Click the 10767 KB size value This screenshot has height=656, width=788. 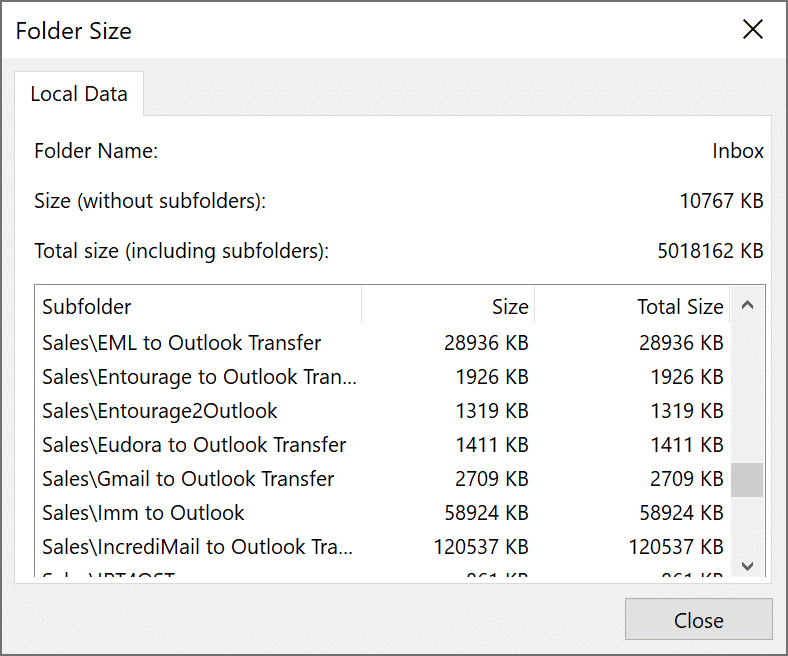tap(722, 201)
